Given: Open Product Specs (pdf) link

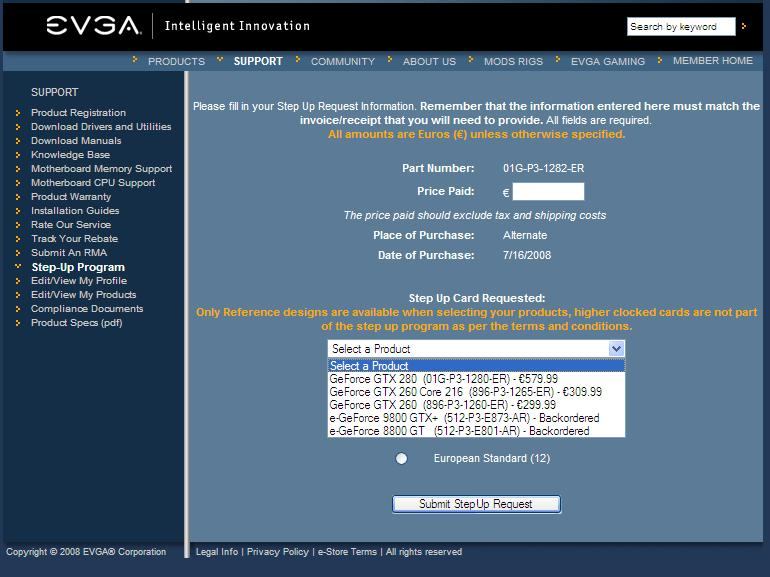Looking at the screenshot, I should [77, 323].
